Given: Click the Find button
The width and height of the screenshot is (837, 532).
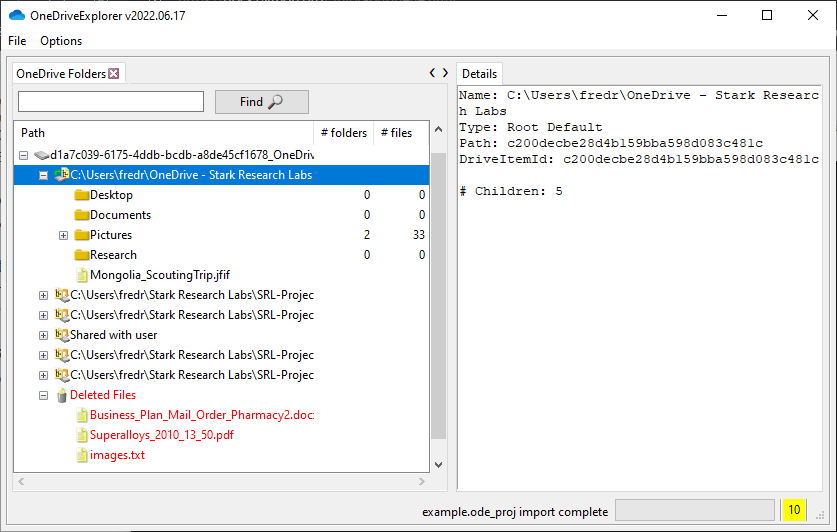Looking at the screenshot, I should (262, 102).
